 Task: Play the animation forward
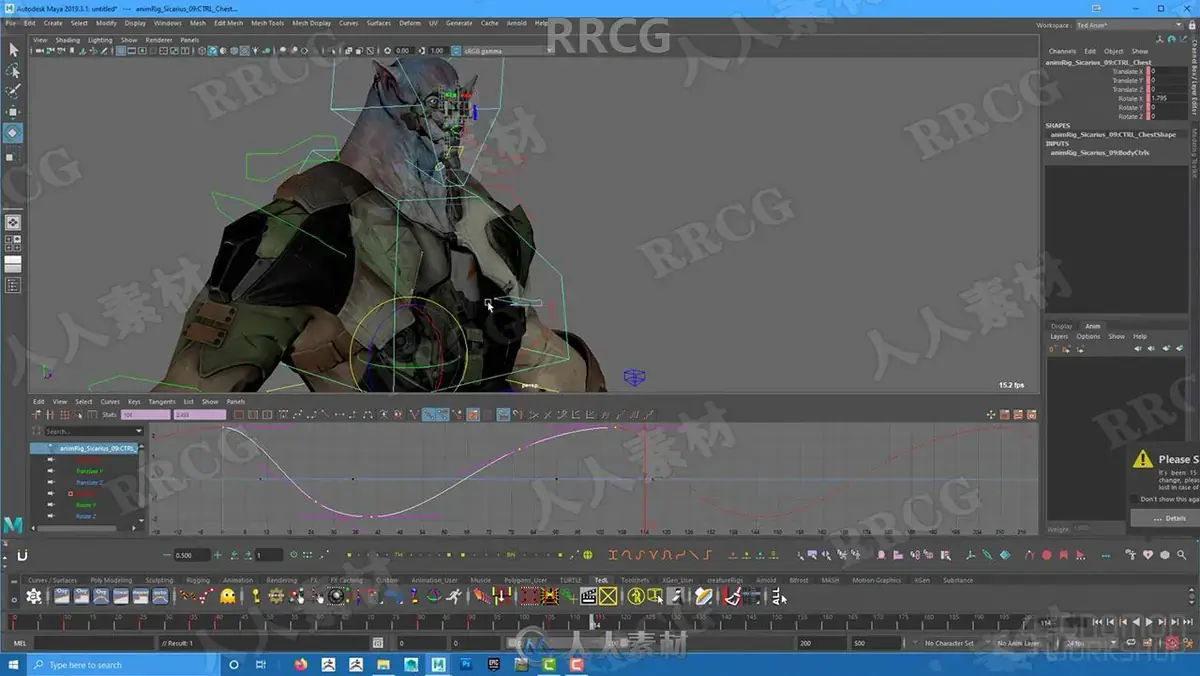tap(1150, 622)
